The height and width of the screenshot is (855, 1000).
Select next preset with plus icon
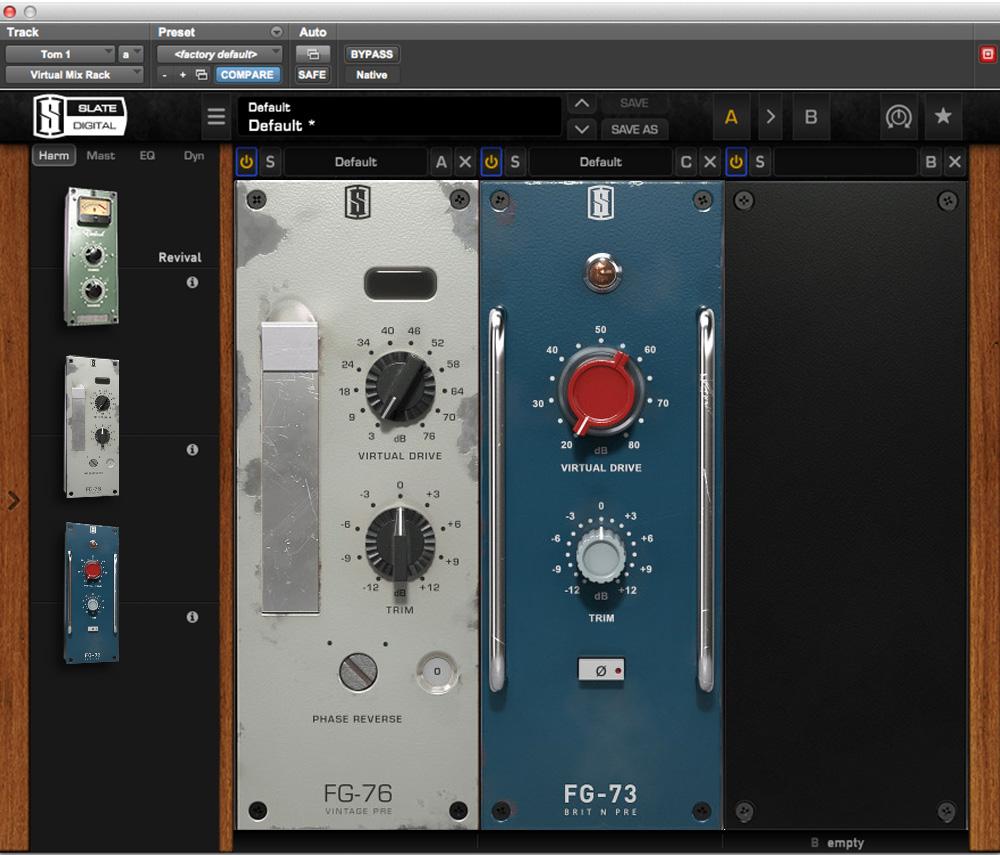(x=182, y=75)
